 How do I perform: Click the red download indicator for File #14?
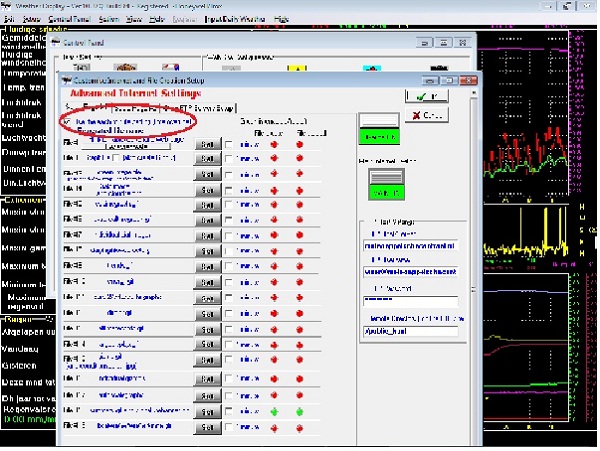[x=274, y=345]
